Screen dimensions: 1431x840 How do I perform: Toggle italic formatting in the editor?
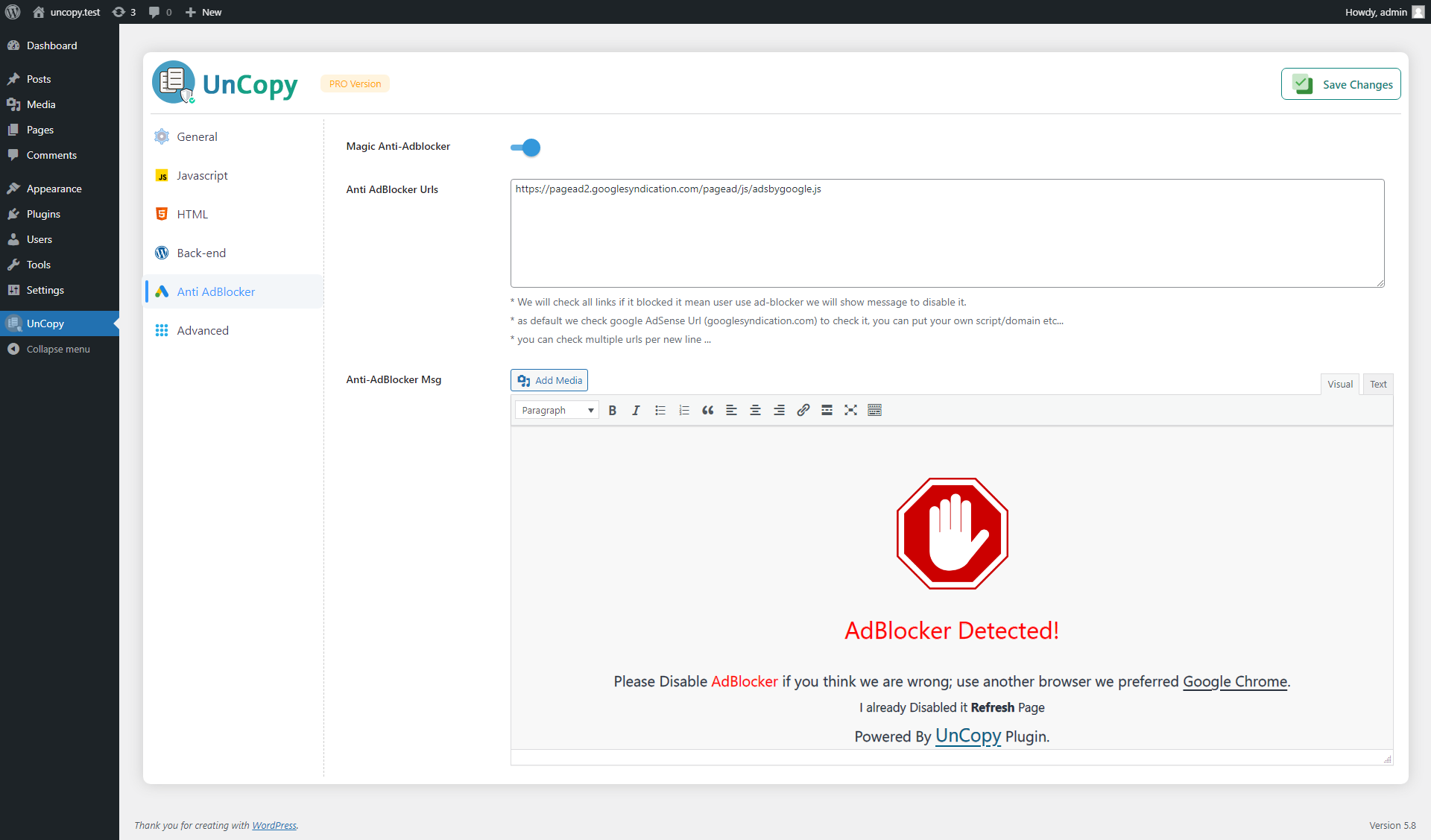tap(636, 410)
